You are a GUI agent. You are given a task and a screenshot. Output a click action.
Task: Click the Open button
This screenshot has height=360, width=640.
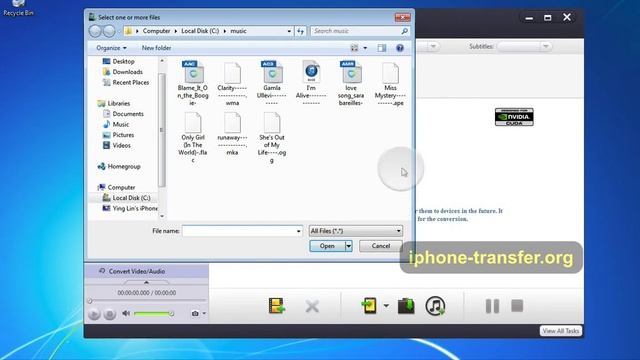(x=327, y=246)
